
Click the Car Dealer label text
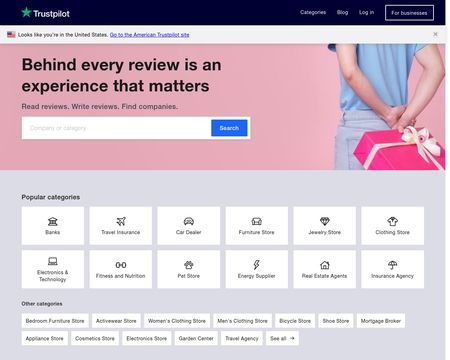189,232
